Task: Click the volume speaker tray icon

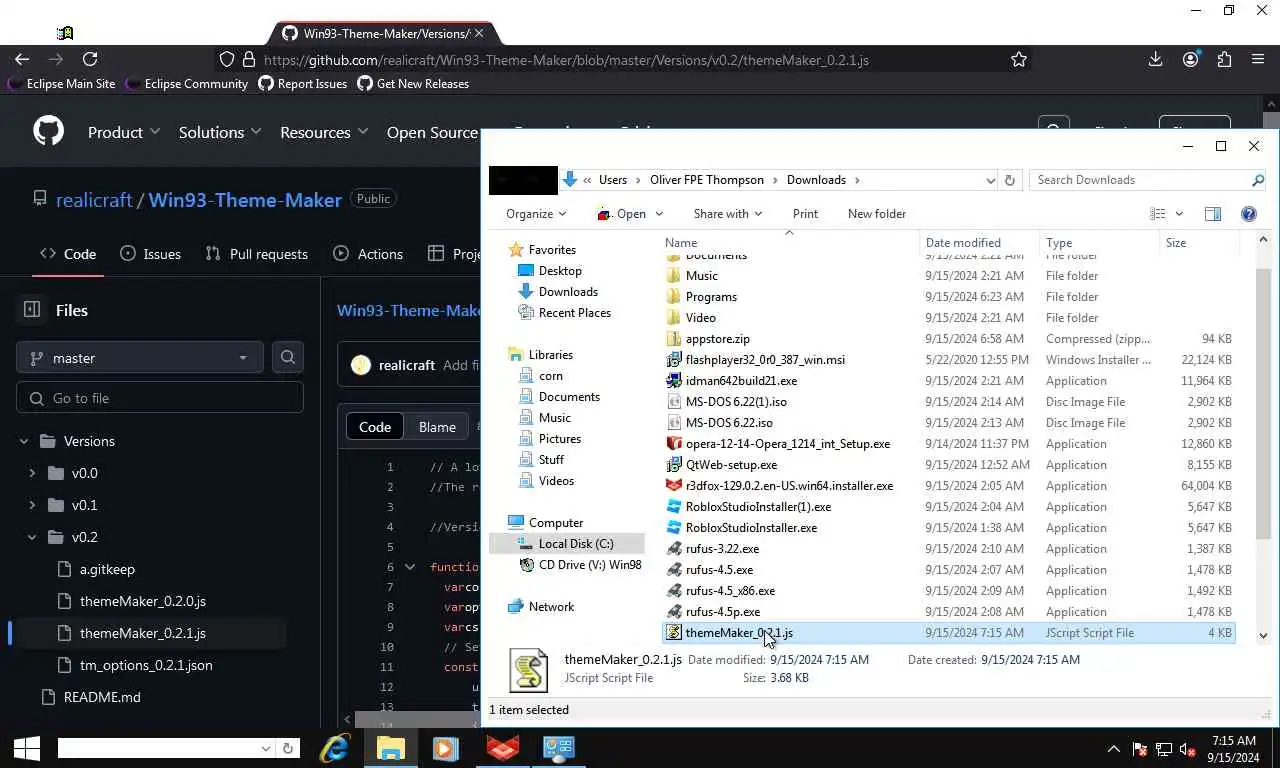Action: click(x=1188, y=749)
